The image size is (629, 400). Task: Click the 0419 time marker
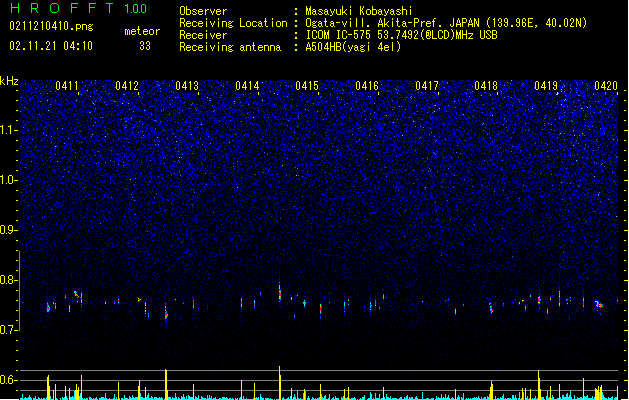tap(546, 86)
